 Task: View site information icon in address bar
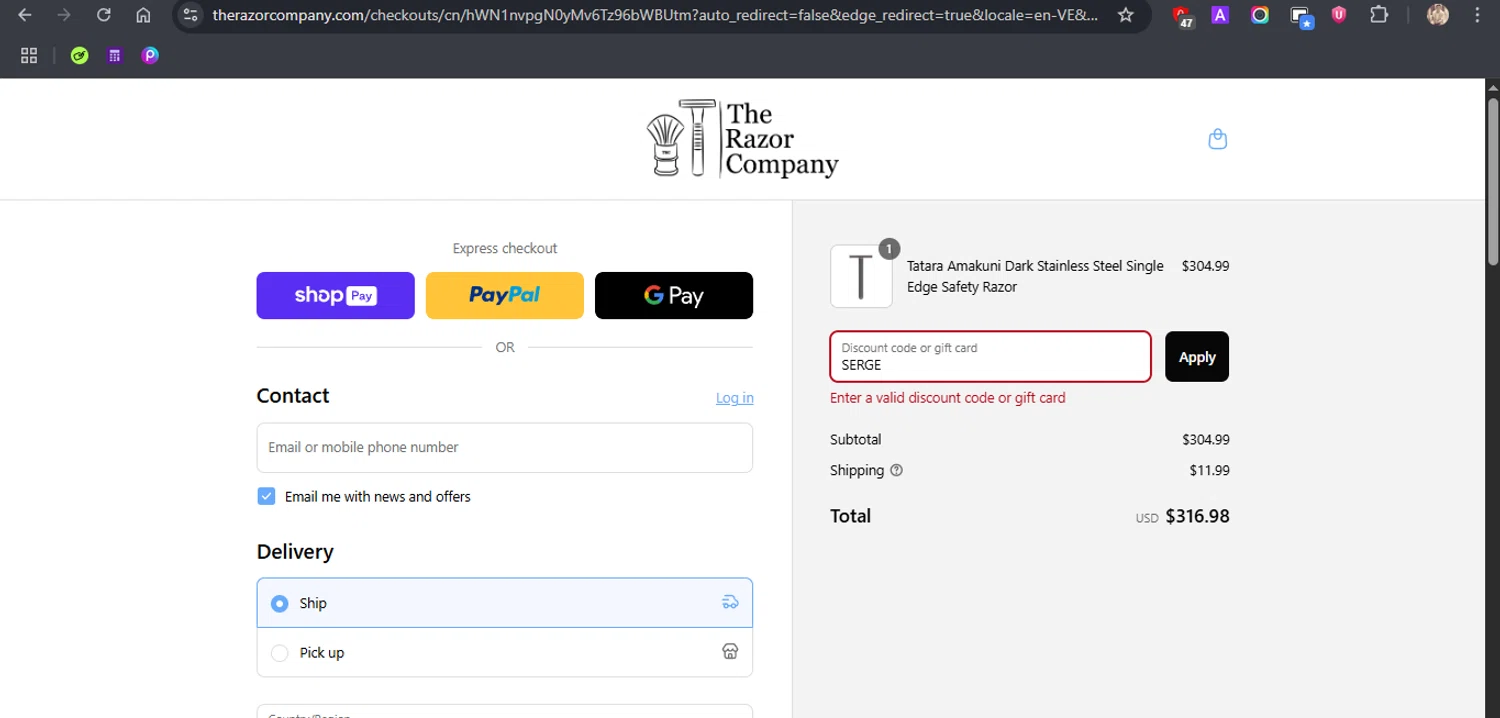click(191, 15)
